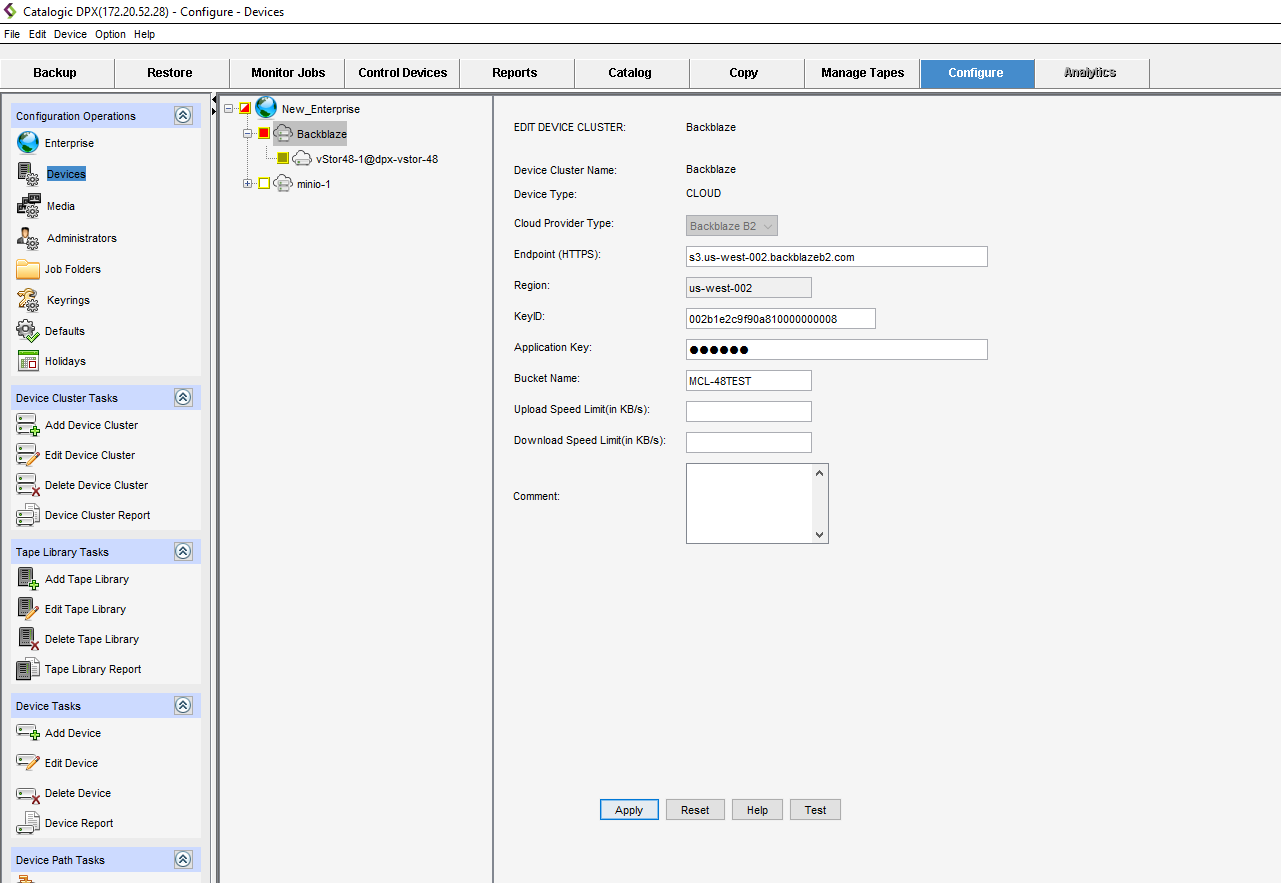Click the Upload Speed Limit field
Image resolution: width=1281 pixels, height=883 pixels.
[749, 411]
